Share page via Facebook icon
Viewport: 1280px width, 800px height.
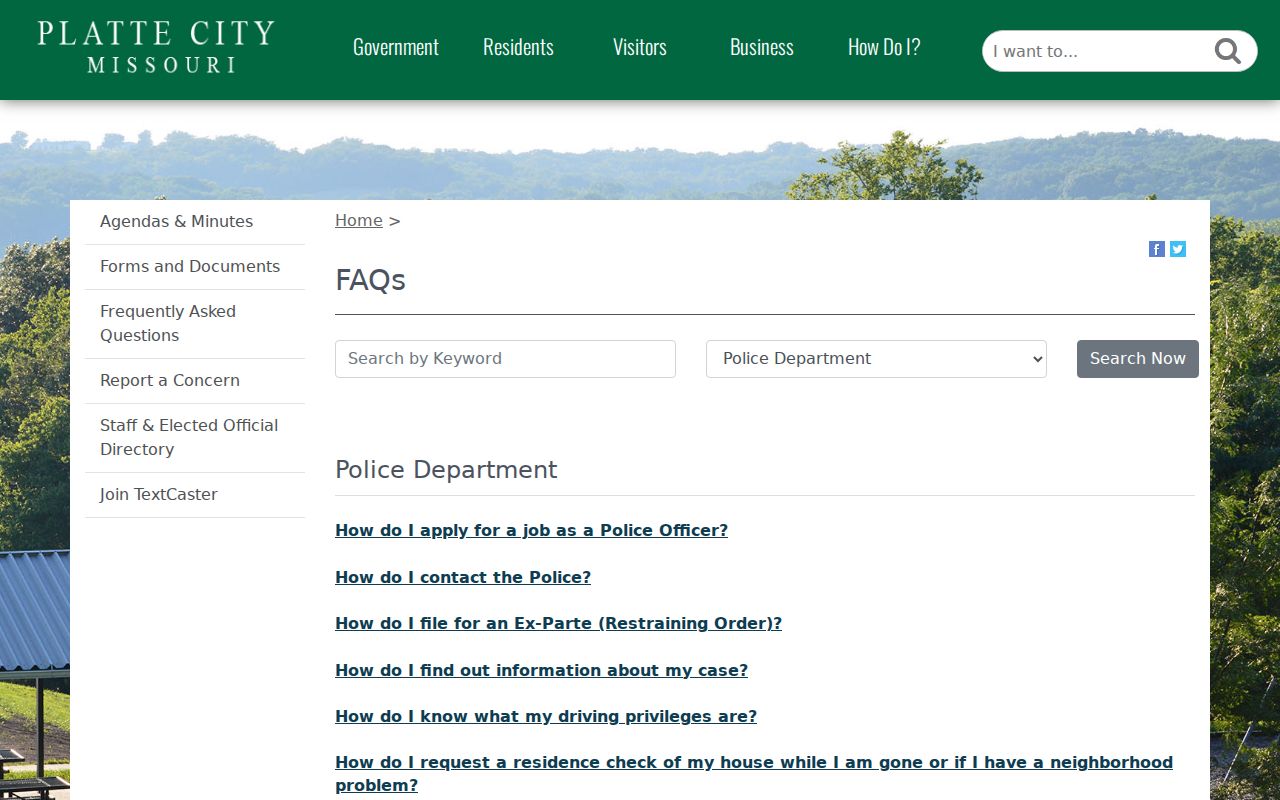(1157, 249)
